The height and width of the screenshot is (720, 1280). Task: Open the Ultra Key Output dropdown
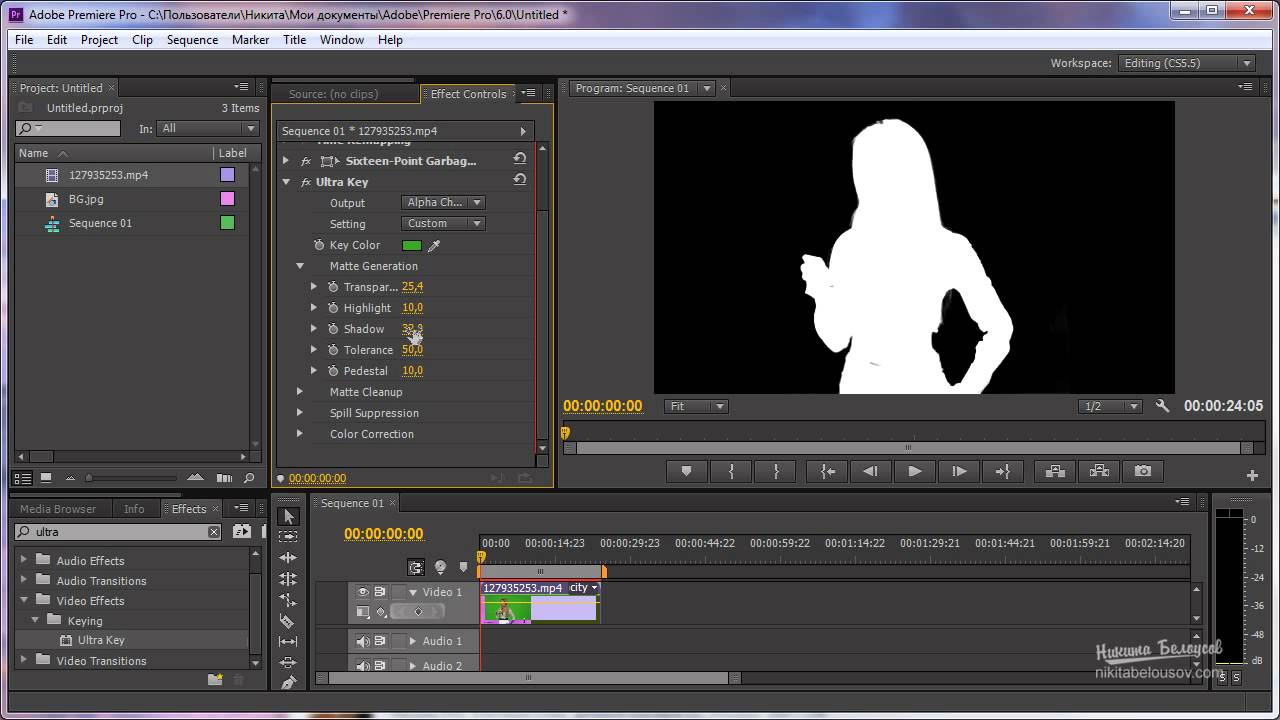click(443, 202)
